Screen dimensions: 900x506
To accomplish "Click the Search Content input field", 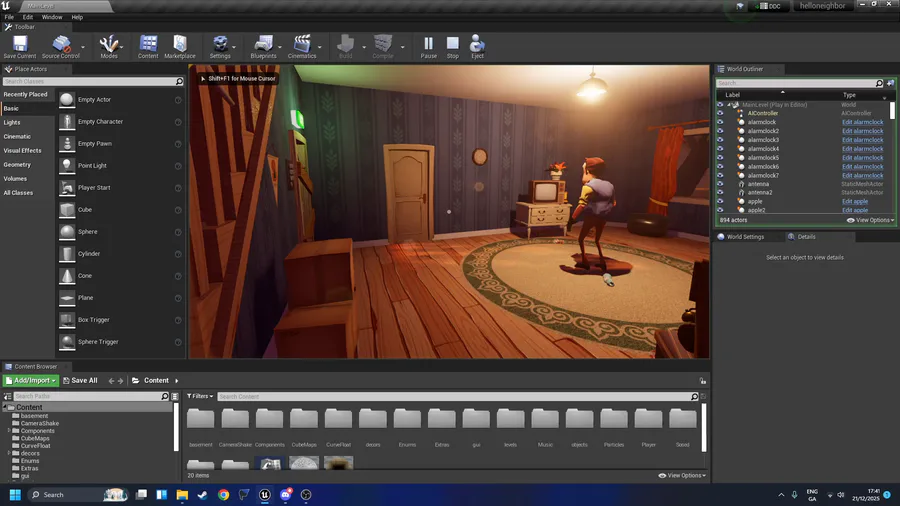I will pos(453,396).
